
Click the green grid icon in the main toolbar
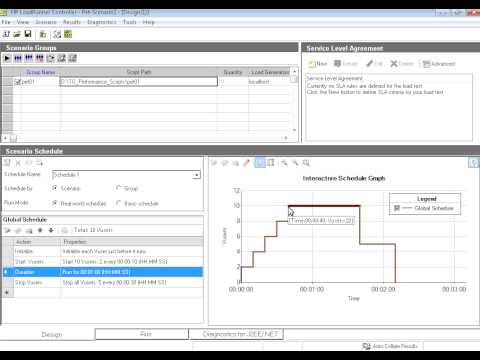tap(68, 34)
